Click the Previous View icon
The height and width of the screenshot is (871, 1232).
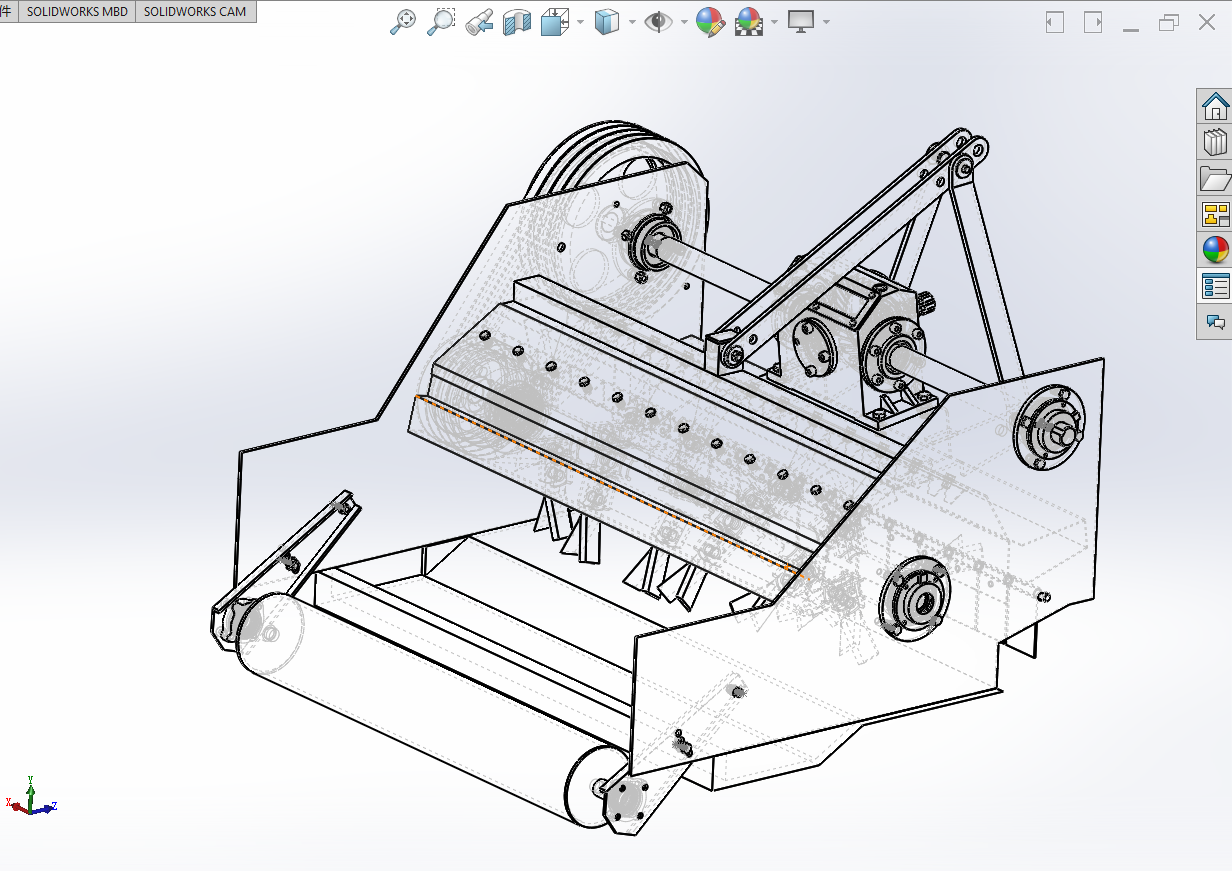[479, 22]
